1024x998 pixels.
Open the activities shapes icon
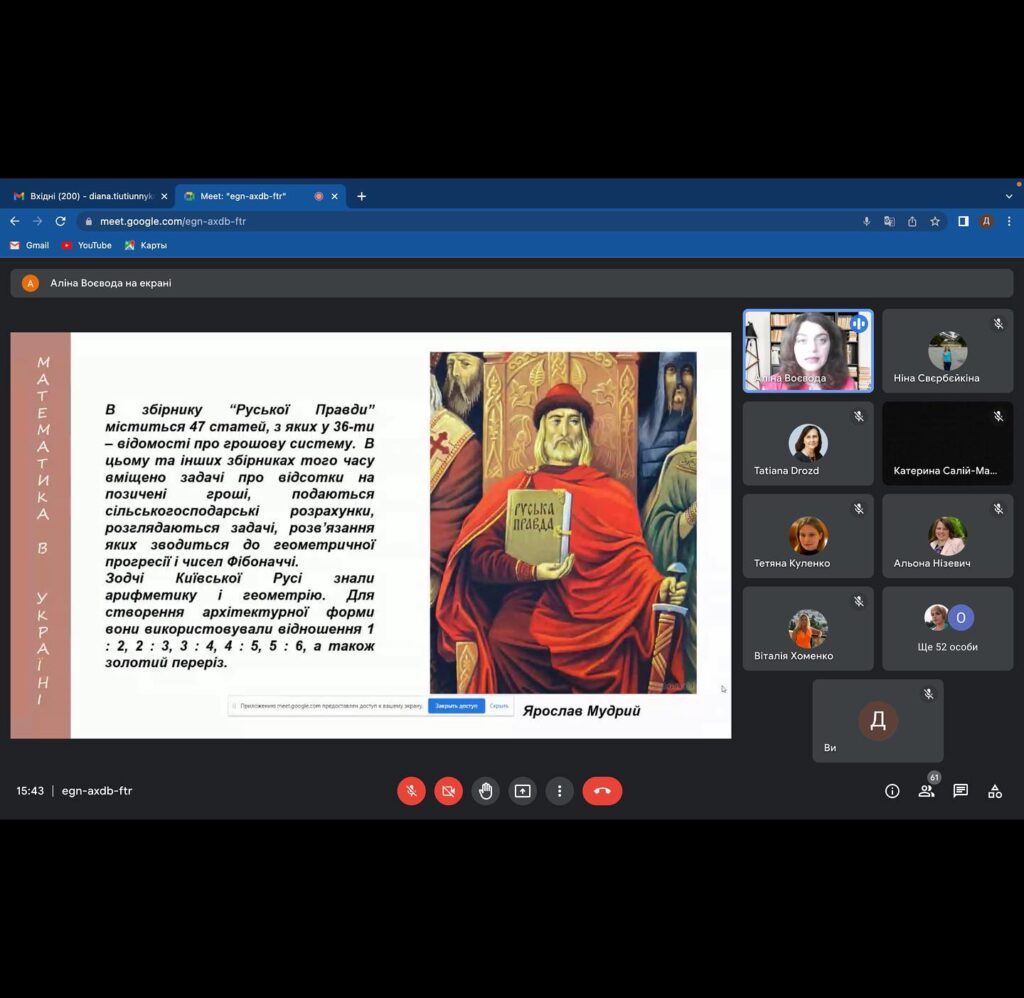[x=995, y=792]
